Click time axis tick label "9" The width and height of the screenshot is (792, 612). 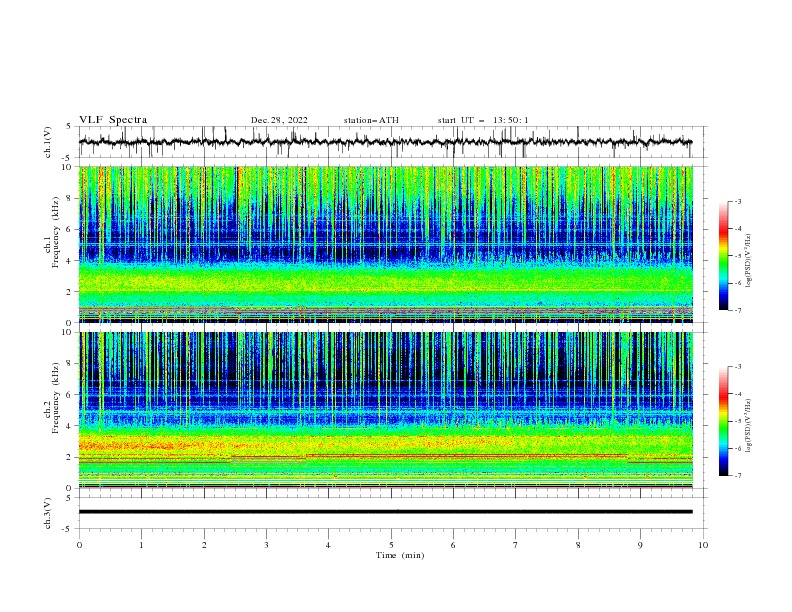click(640, 545)
